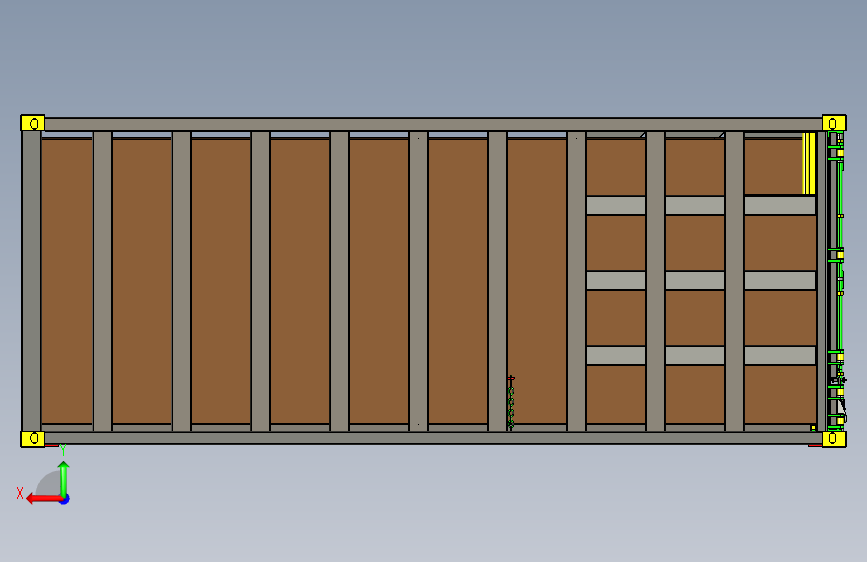Select the long bottom side rail of the container
This screenshot has height=562, width=867.
433,438
